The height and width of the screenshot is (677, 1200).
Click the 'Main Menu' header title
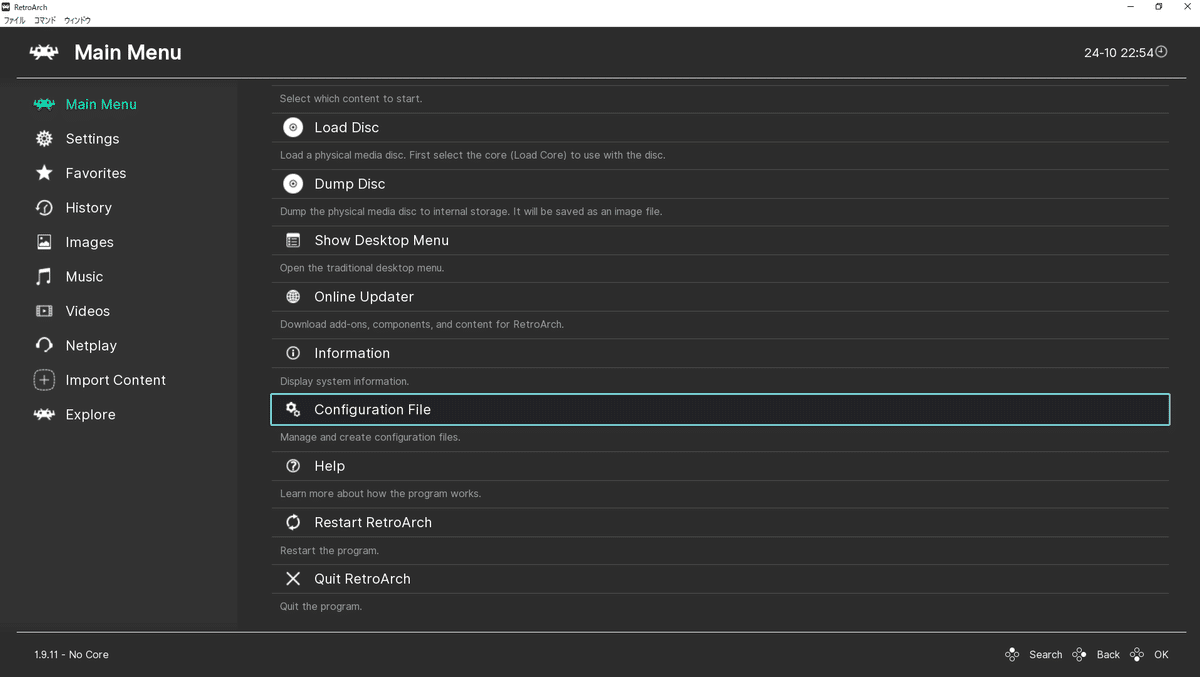[x=128, y=53]
